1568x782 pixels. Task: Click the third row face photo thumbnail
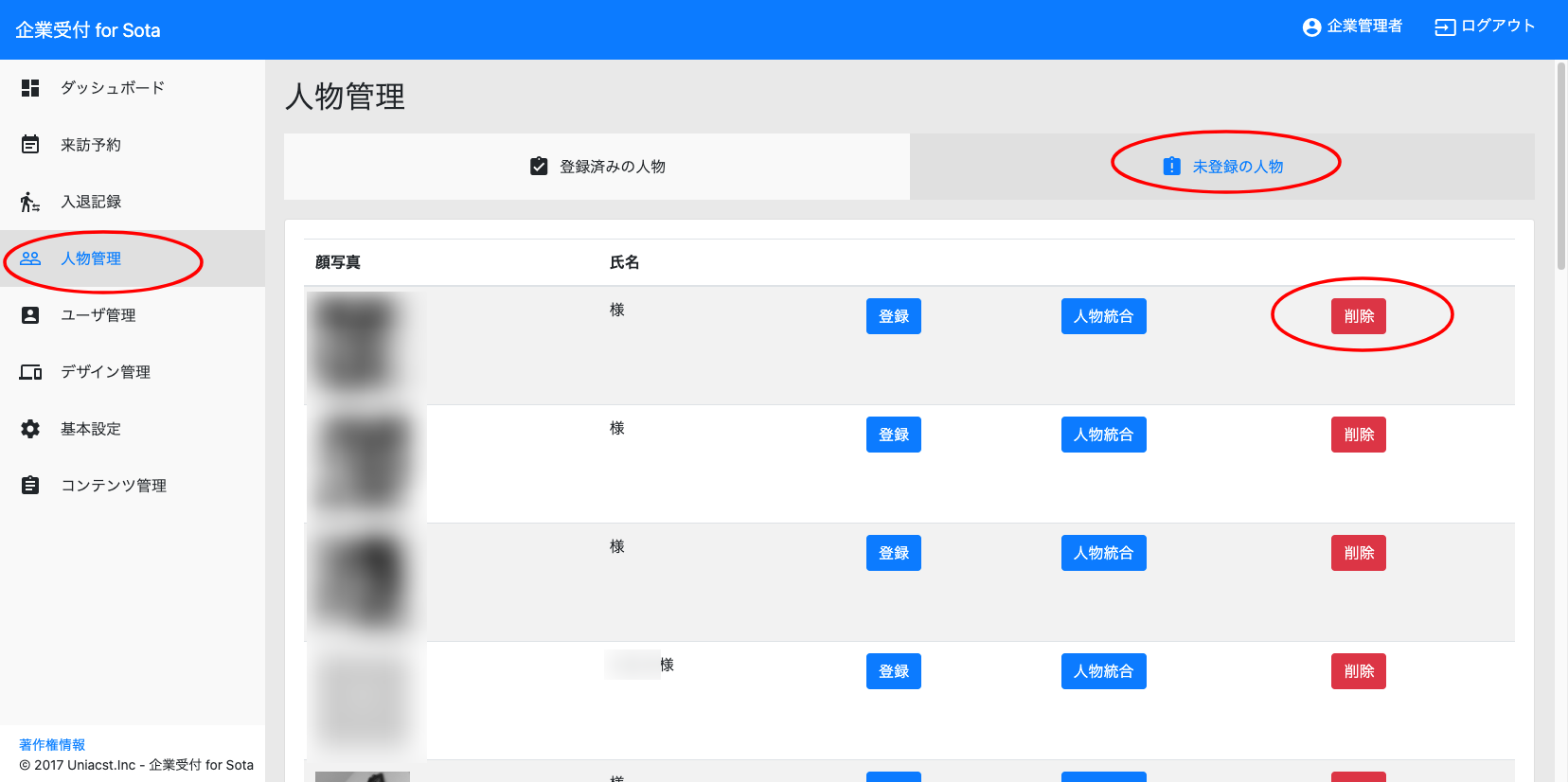(363, 582)
